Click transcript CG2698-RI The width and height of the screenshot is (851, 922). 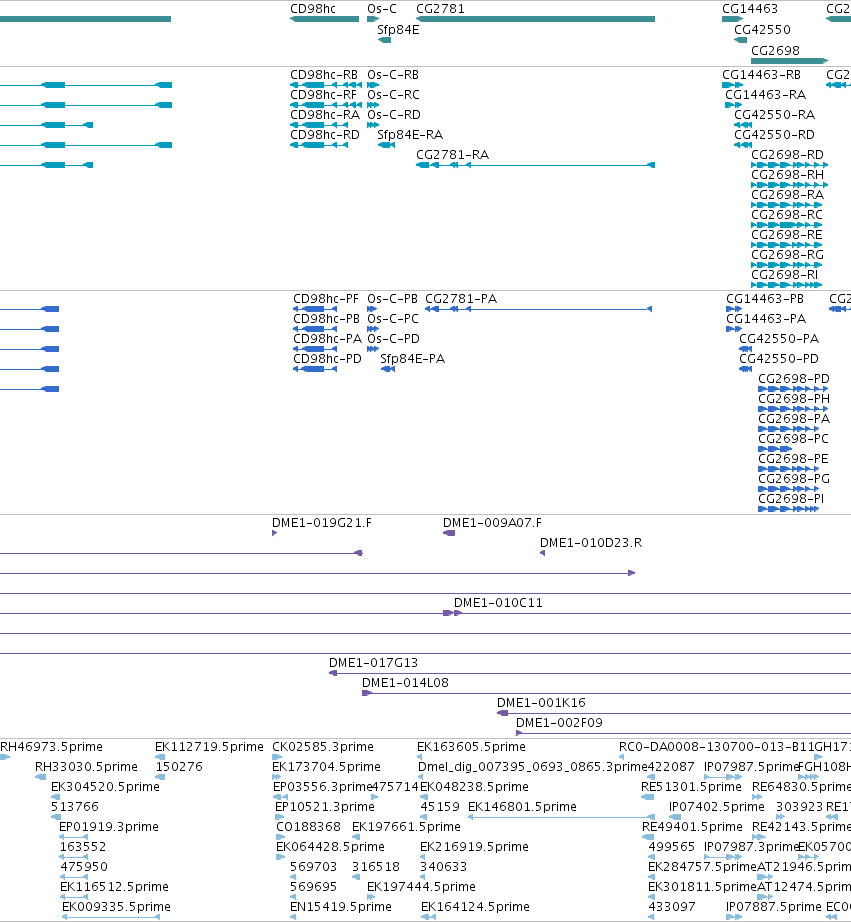(x=785, y=275)
